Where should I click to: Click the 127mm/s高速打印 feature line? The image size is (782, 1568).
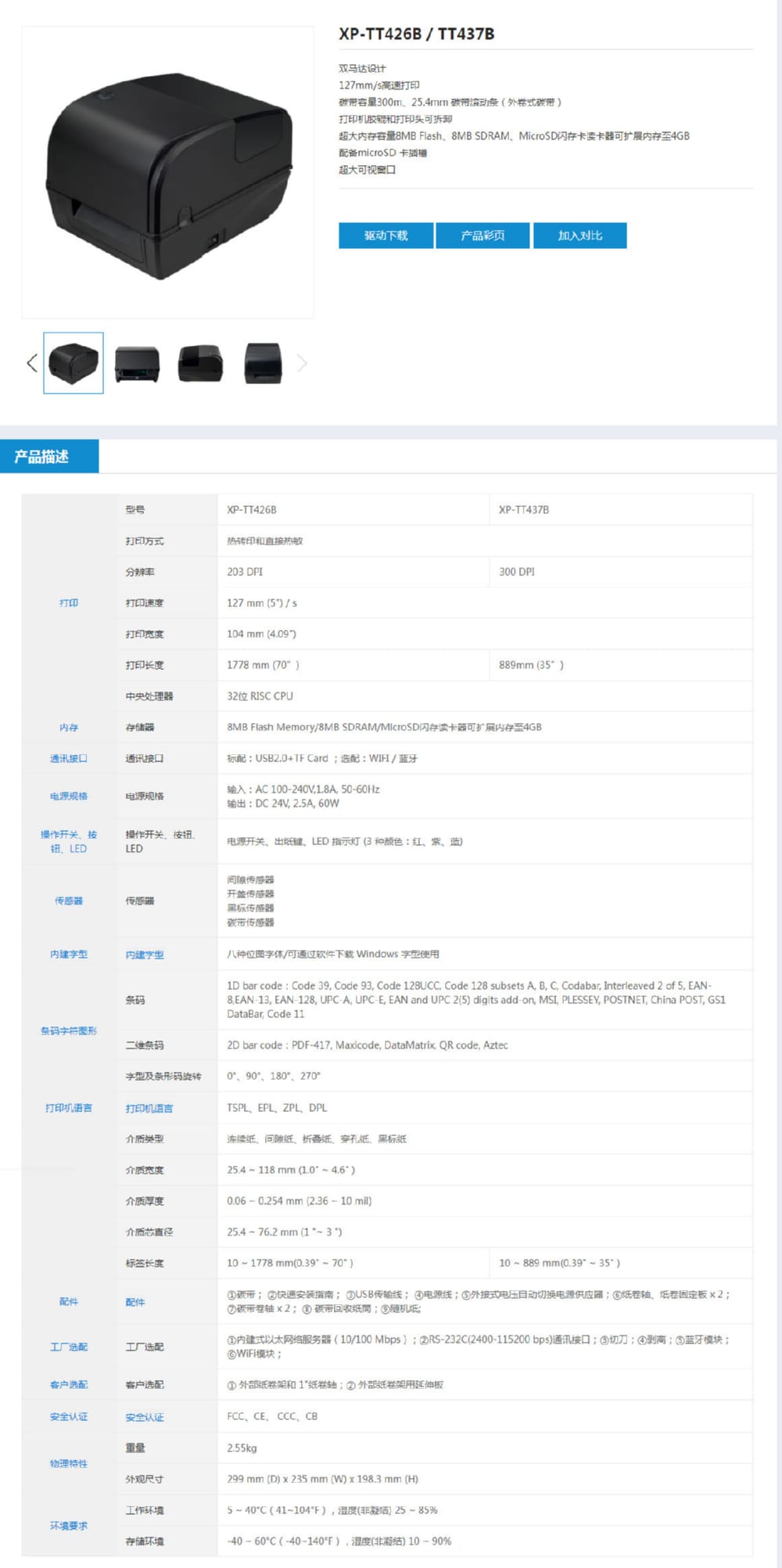379,85
